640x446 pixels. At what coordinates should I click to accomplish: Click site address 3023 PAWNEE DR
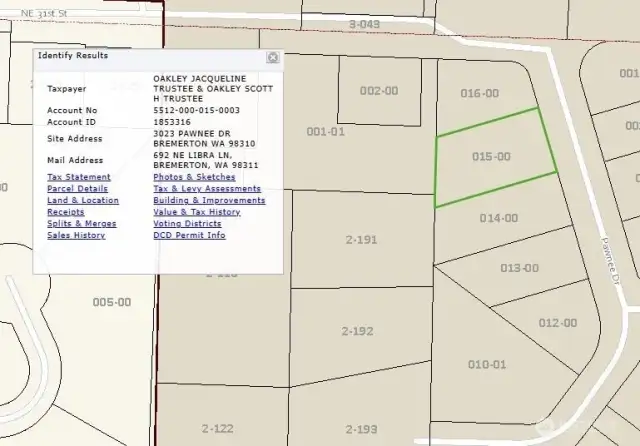(x=192, y=133)
